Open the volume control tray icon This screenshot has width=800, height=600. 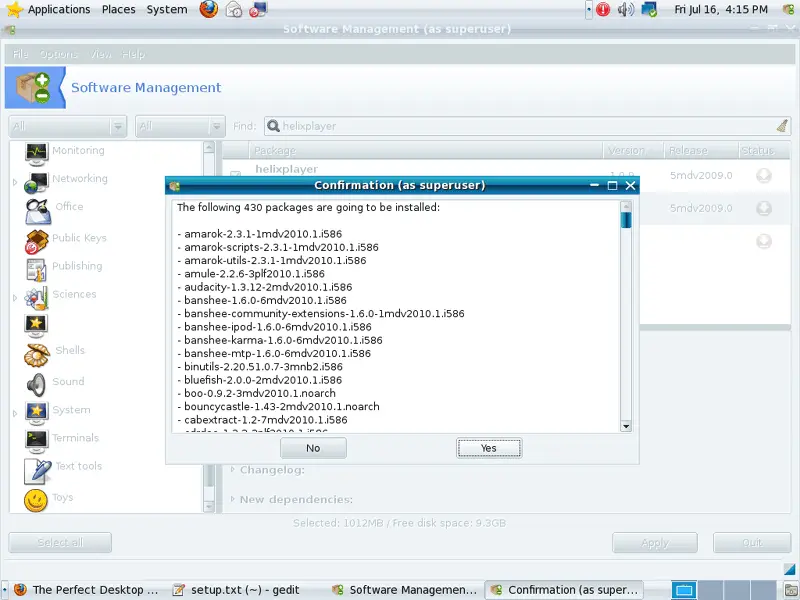pos(626,9)
